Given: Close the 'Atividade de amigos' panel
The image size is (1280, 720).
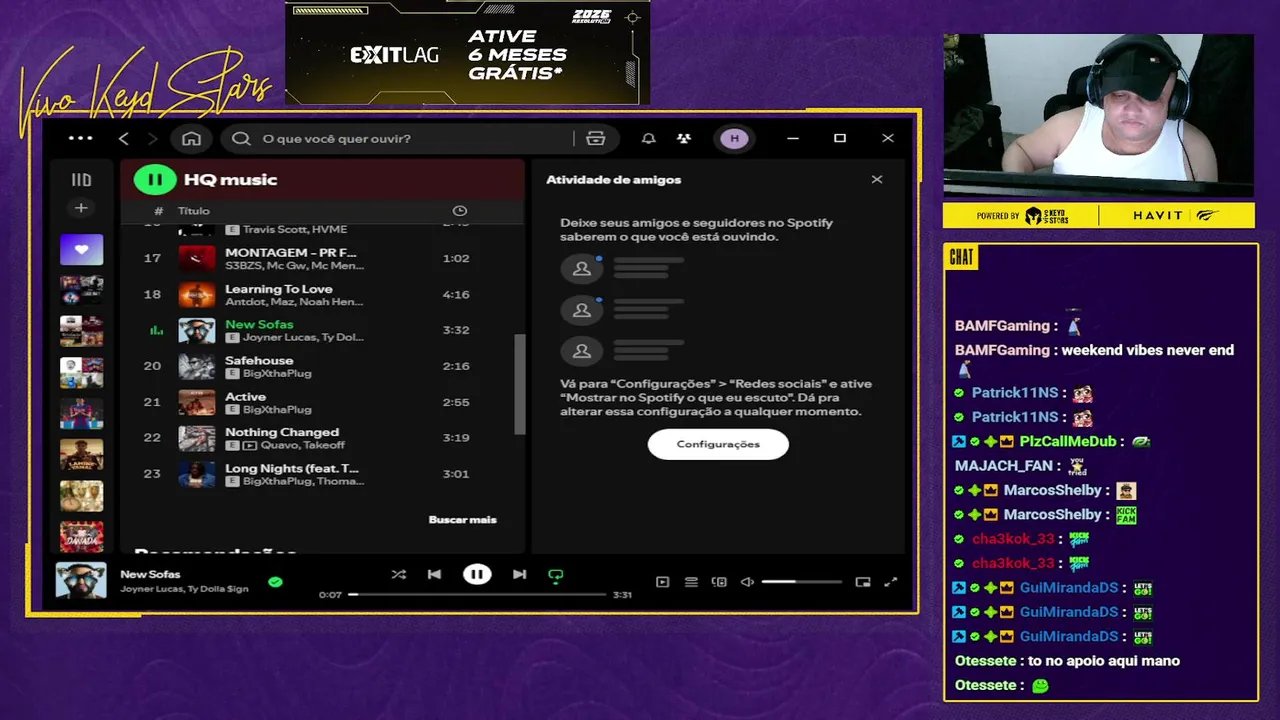Looking at the screenshot, I should (877, 180).
